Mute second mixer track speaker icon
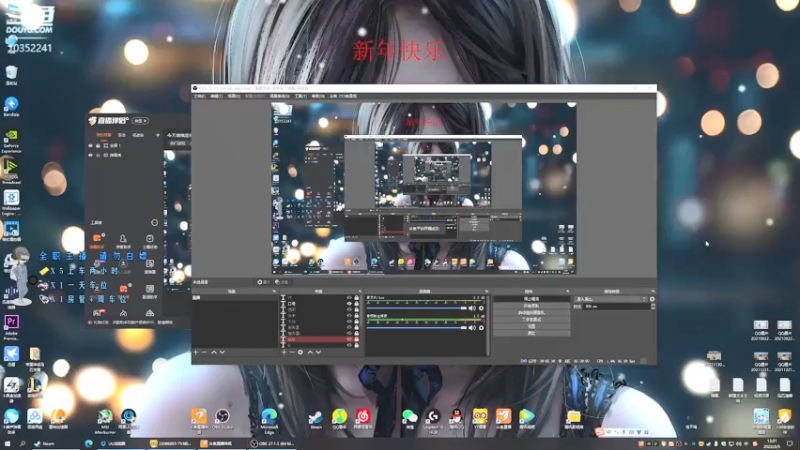This screenshot has height=450, width=800. click(472, 328)
